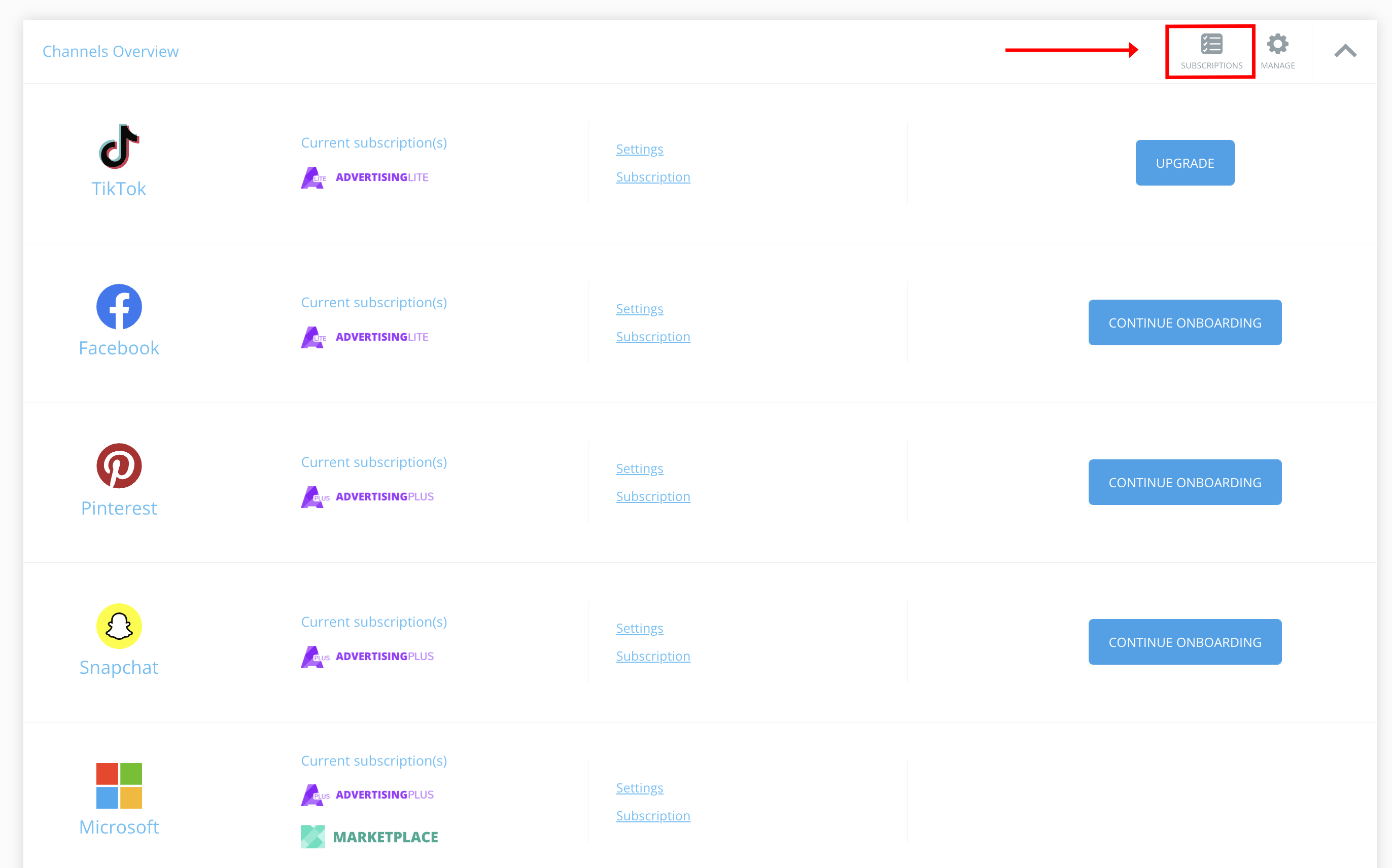Click Microsoft's Current subscription(s) label

point(374,760)
